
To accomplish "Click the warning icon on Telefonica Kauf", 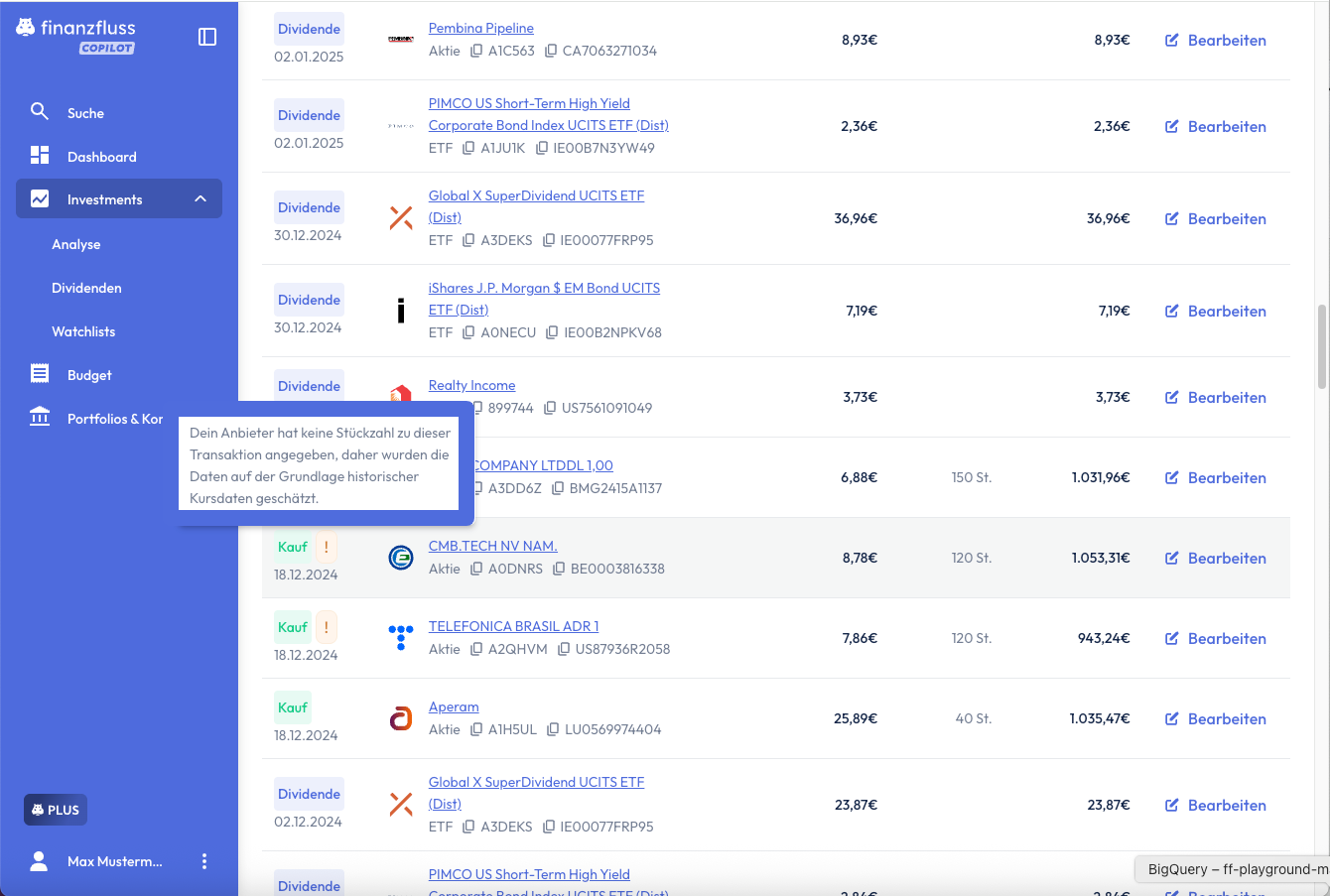I will (x=326, y=627).
